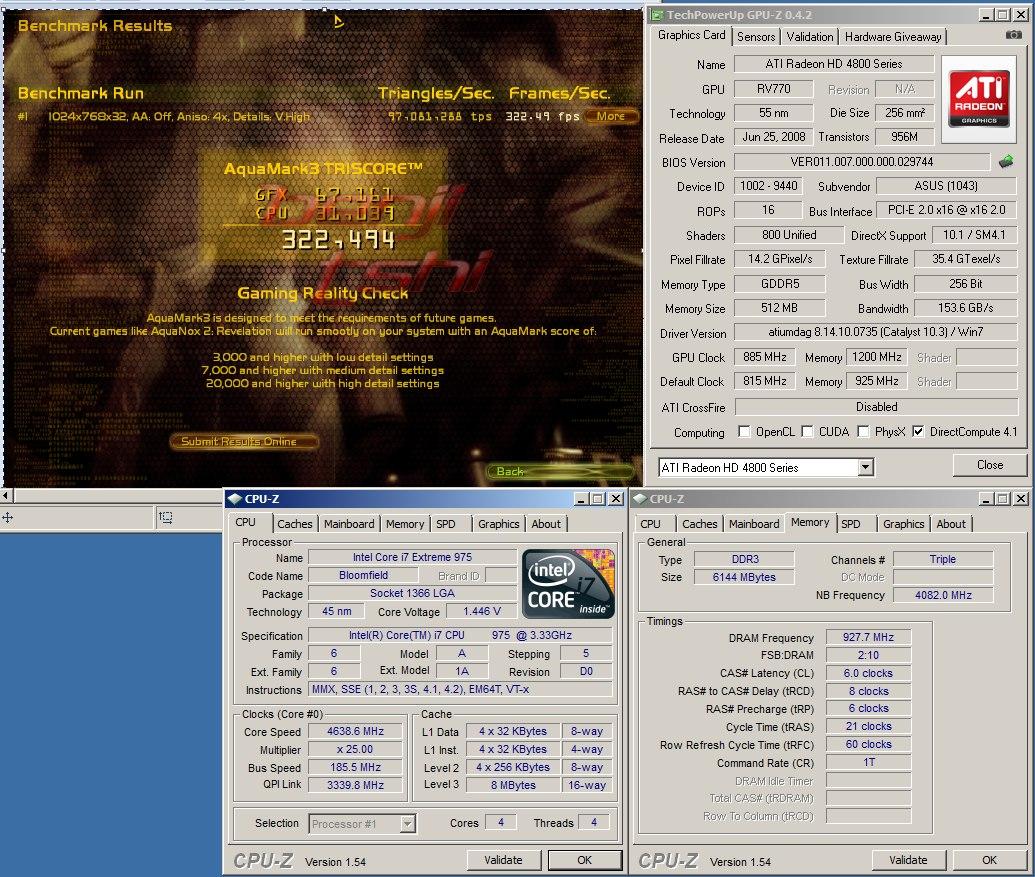The height and width of the screenshot is (877, 1035).
Task: Click the NB Frequency 4082.0 MHz value
Action: click(x=943, y=595)
